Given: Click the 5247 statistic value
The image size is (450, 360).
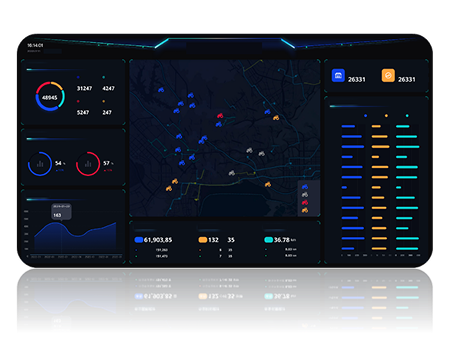Looking at the screenshot, I should [83, 112].
